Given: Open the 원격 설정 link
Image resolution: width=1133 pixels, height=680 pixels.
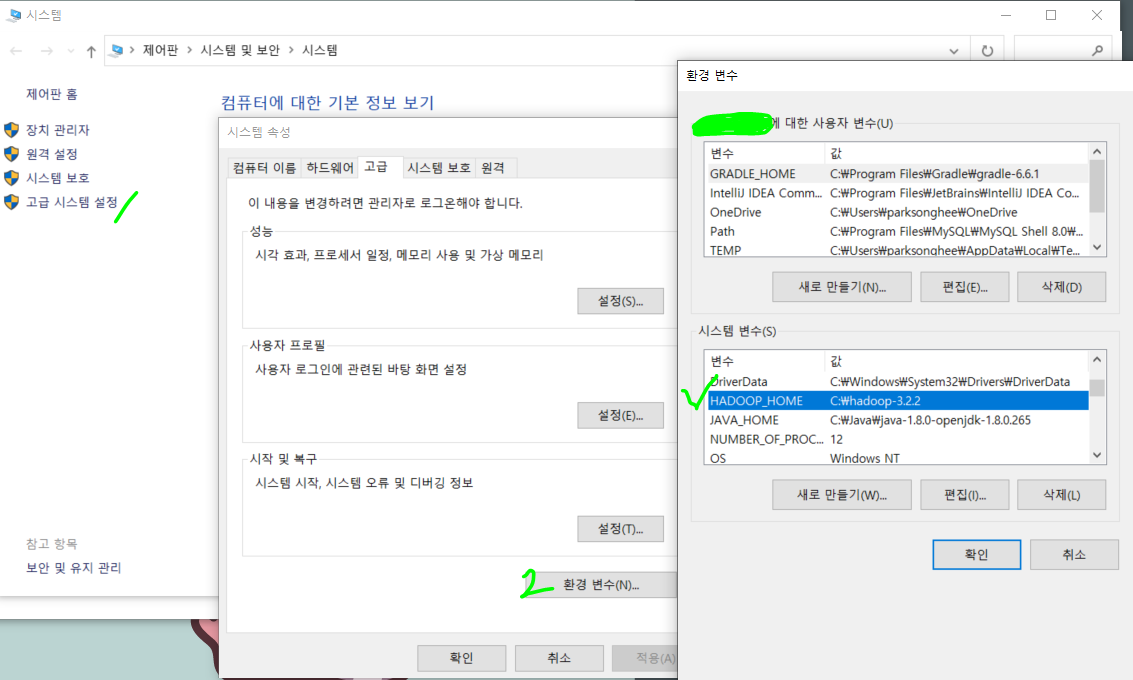Looking at the screenshot, I should point(52,154).
